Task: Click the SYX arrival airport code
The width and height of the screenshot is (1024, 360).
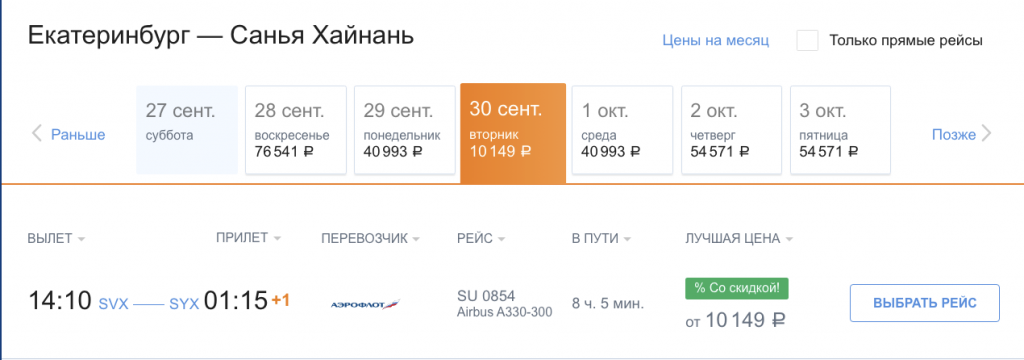Action: click(184, 304)
